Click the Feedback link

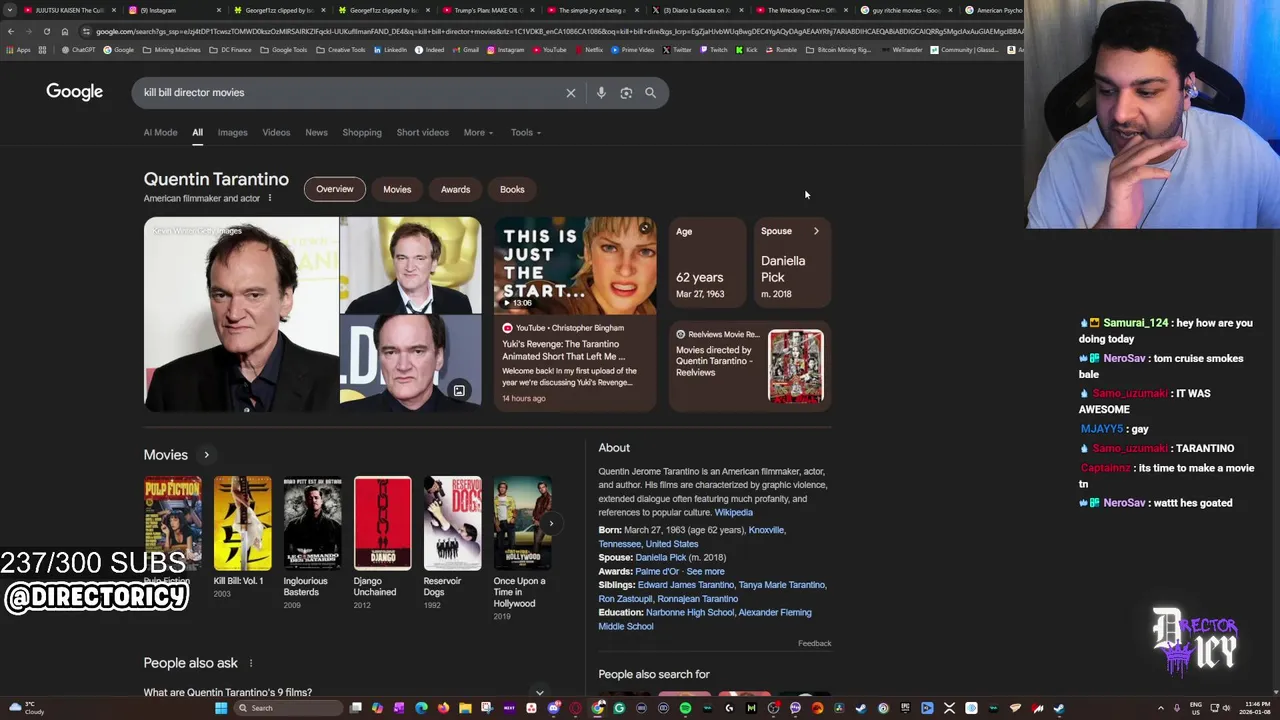click(814, 643)
